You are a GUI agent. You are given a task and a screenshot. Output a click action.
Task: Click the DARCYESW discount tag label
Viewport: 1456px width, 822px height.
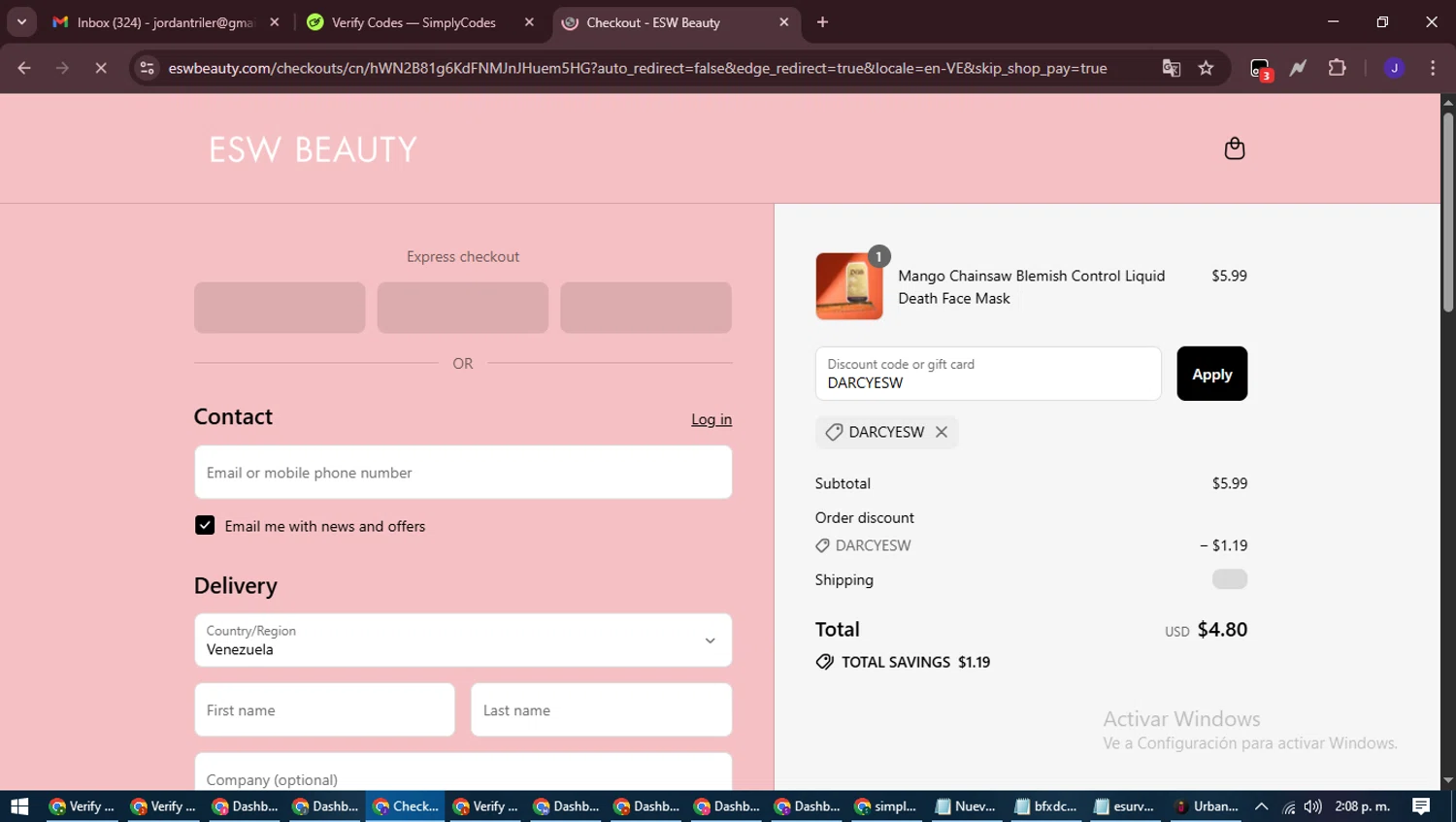[886, 432]
